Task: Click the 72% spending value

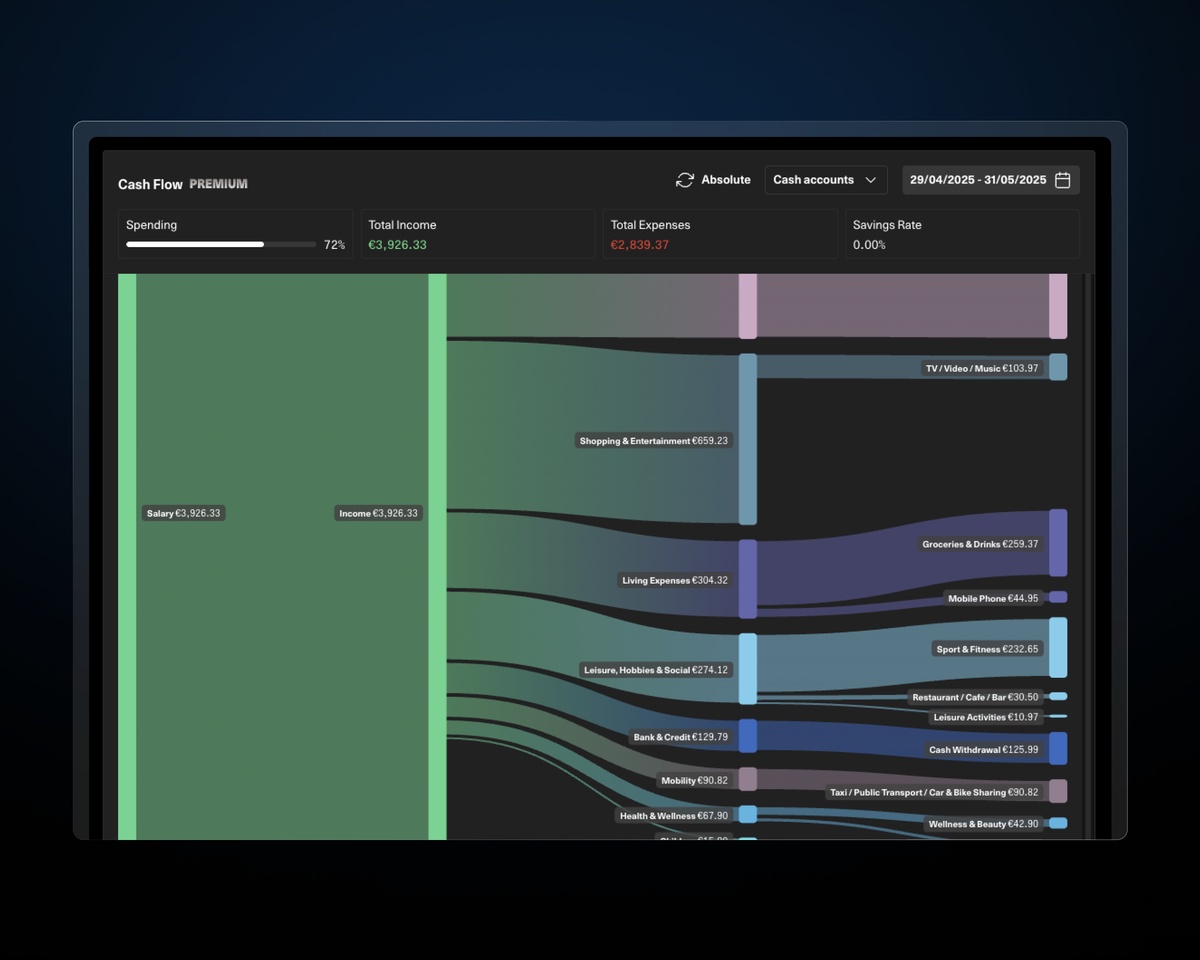Action: point(334,245)
